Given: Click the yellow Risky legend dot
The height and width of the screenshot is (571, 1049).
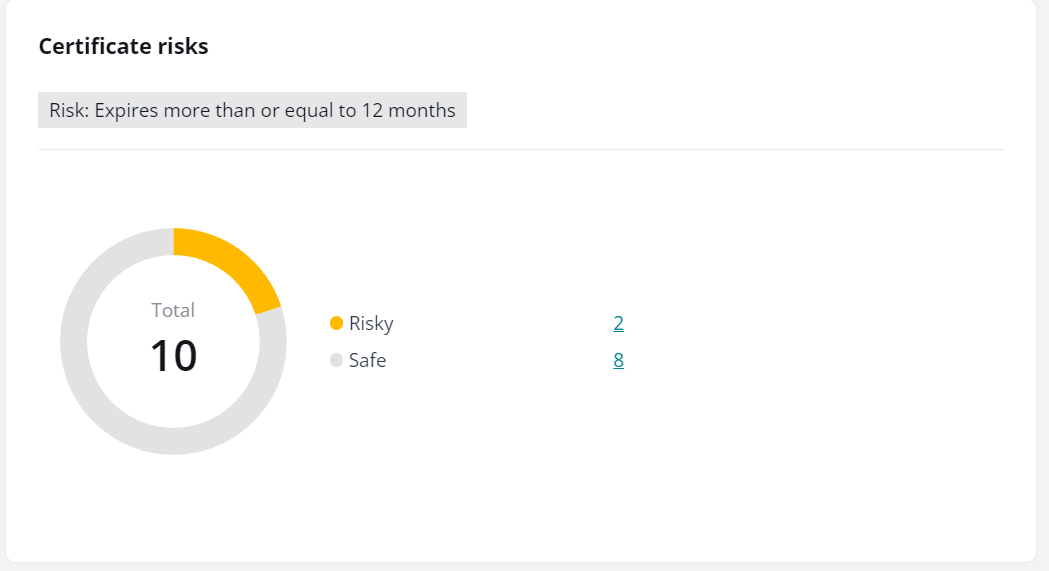Looking at the screenshot, I should click(x=336, y=323).
